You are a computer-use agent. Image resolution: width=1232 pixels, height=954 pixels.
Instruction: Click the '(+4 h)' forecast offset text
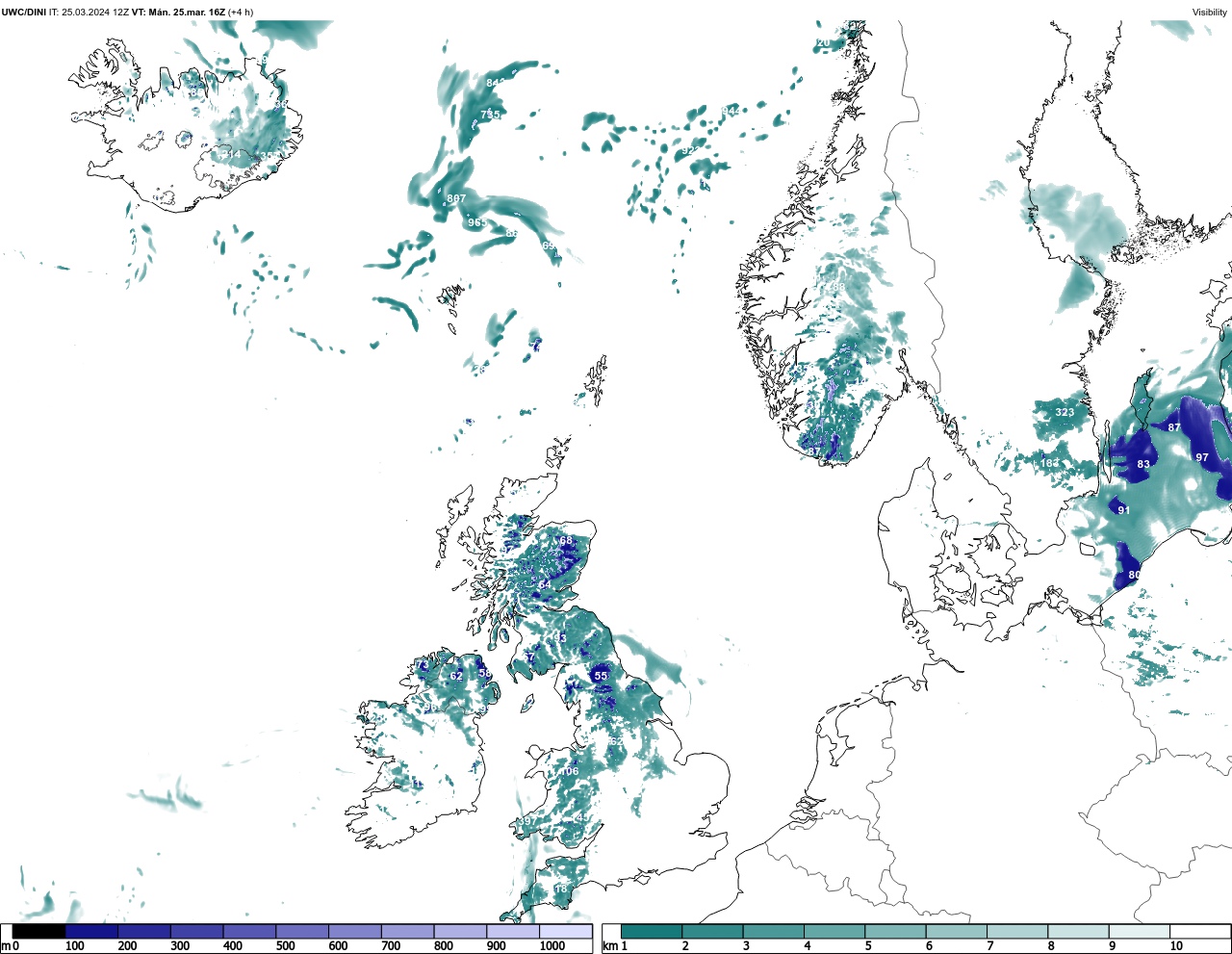click(x=241, y=13)
